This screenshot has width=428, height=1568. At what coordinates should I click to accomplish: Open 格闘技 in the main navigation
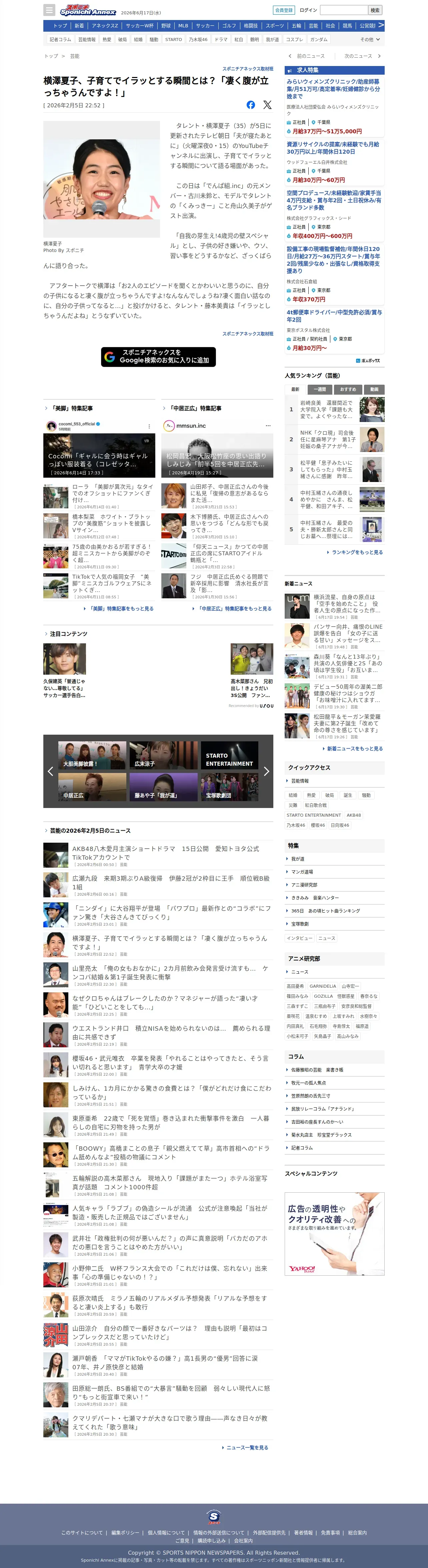[x=251, y=26]
